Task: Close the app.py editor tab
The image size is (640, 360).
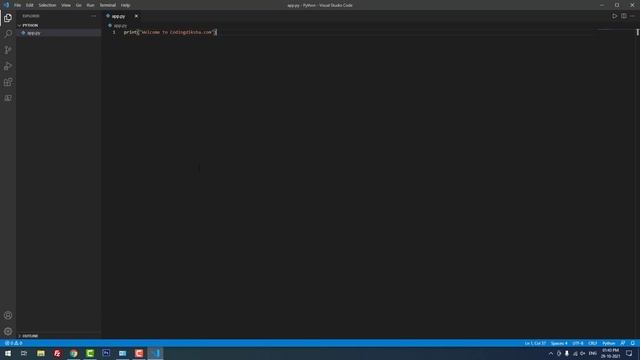Action: 136,16
